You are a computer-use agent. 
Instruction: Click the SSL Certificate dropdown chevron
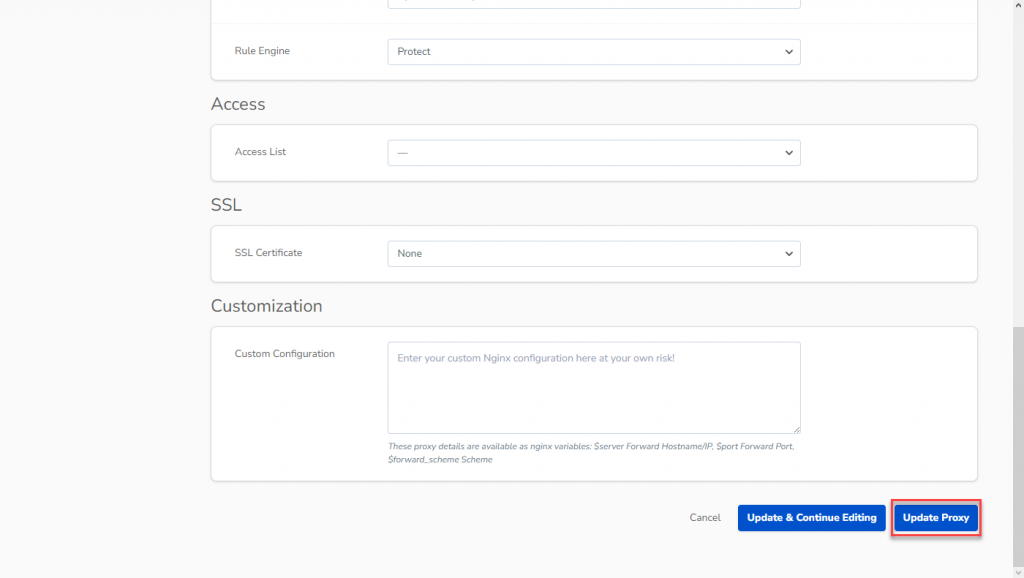789,253
